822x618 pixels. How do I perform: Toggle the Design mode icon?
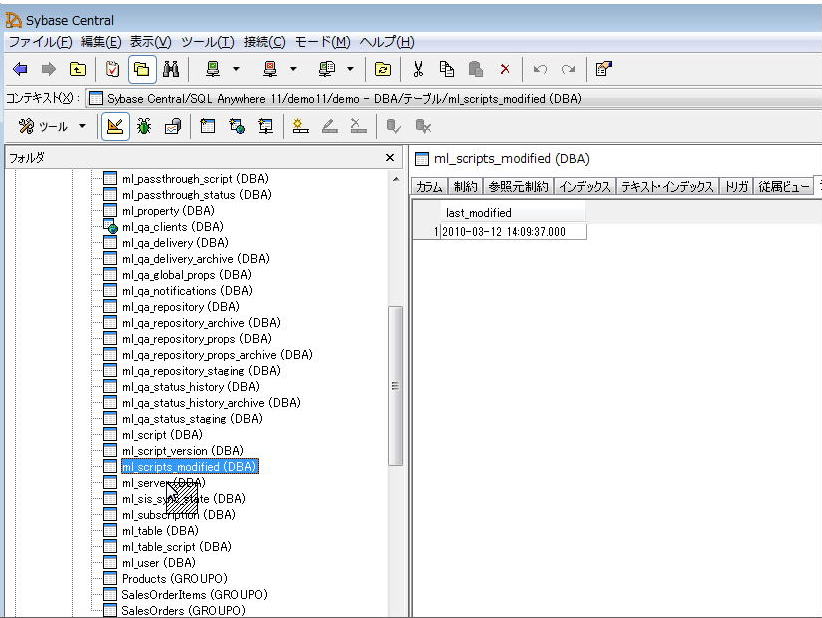point(115,126)
